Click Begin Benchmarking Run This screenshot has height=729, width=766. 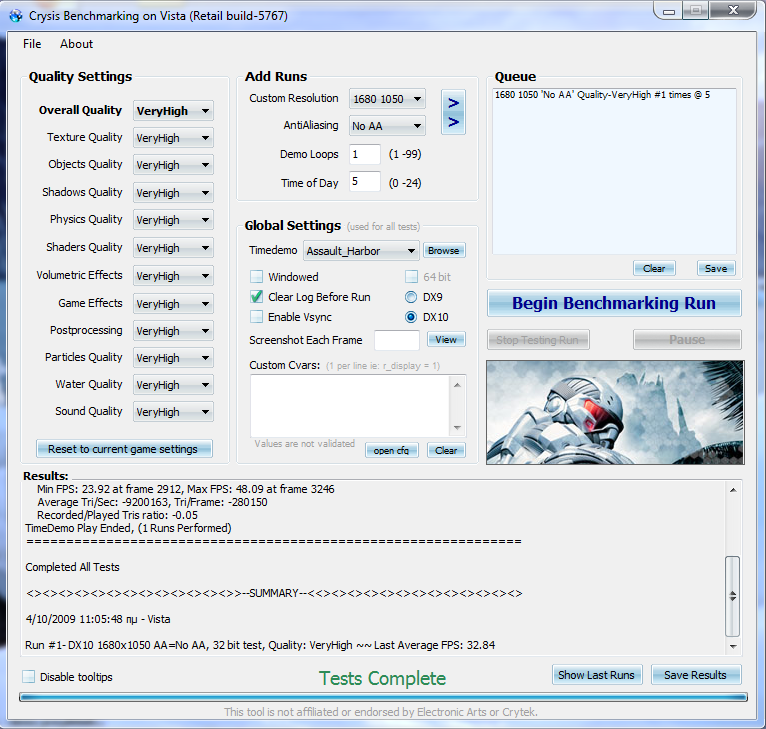pos(614,303)
